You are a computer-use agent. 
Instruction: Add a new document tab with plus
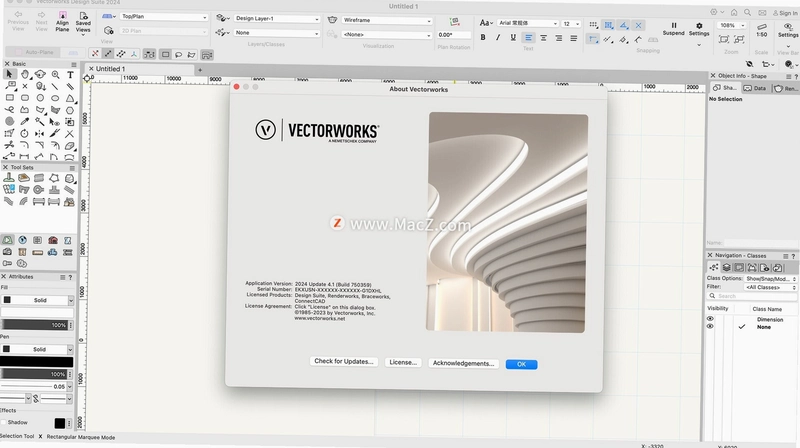coord(200,70)
